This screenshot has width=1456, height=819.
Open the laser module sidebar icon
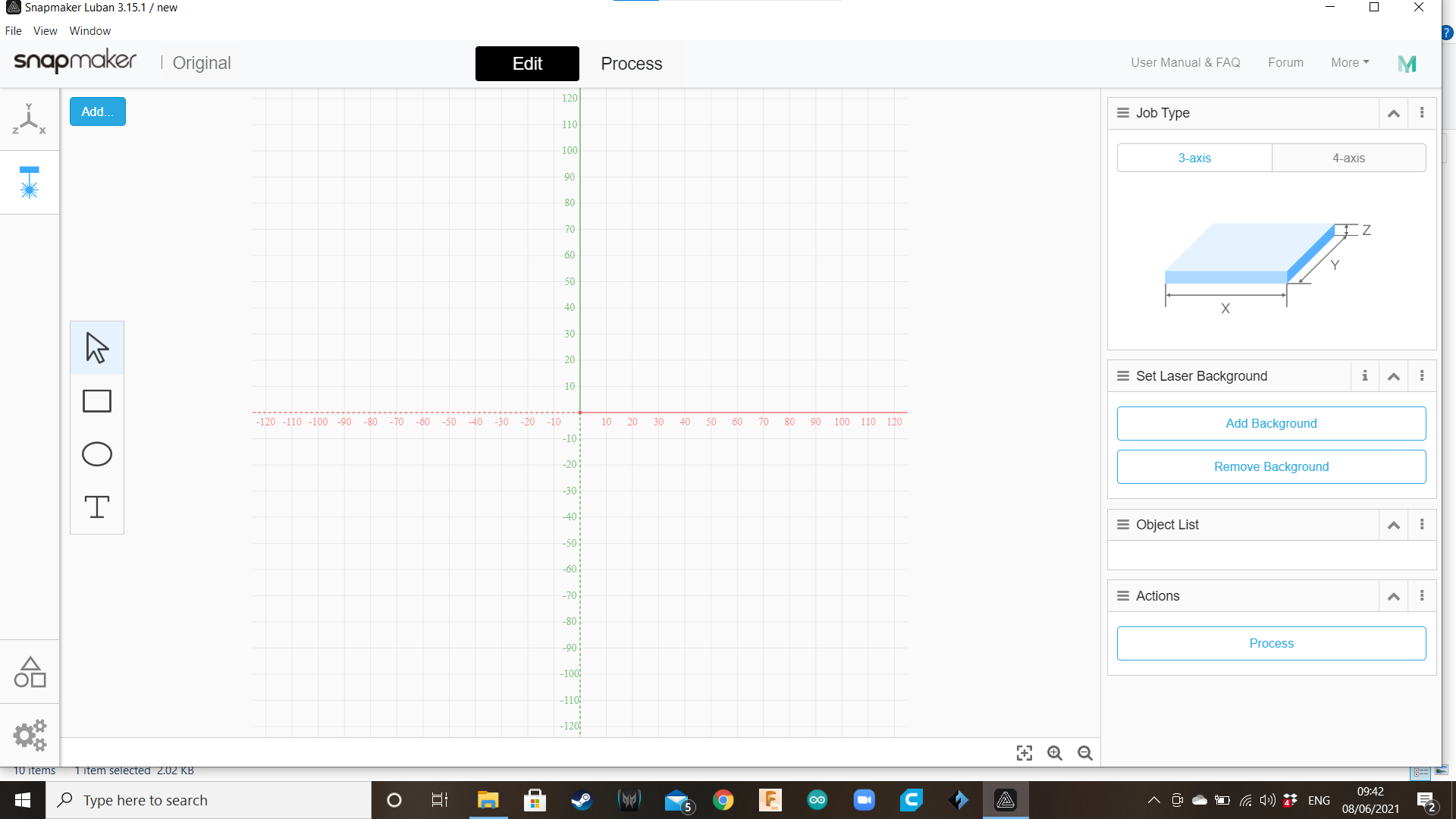(30, 183)
